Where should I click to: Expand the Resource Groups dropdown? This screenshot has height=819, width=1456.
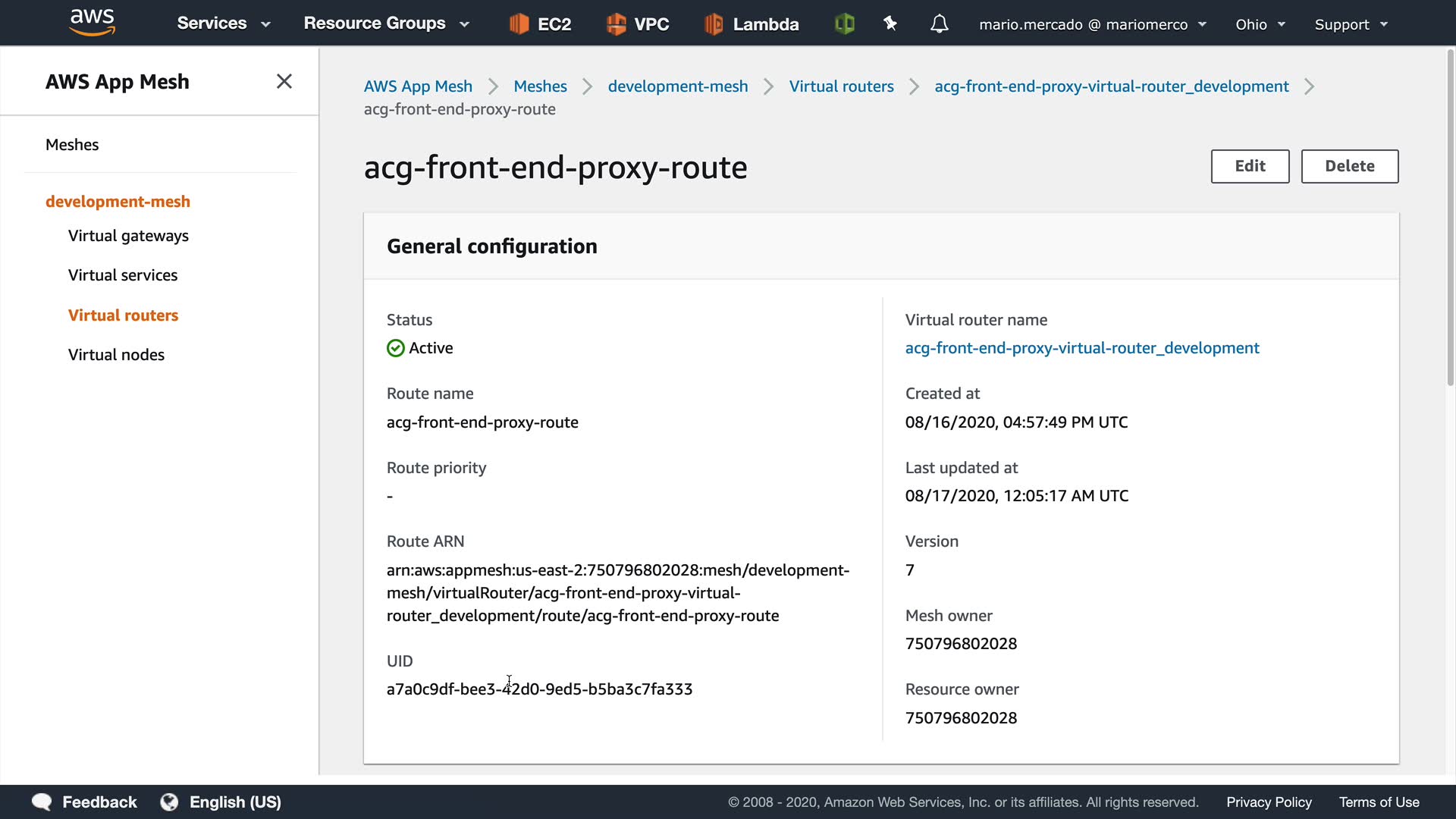click(386, 24)
